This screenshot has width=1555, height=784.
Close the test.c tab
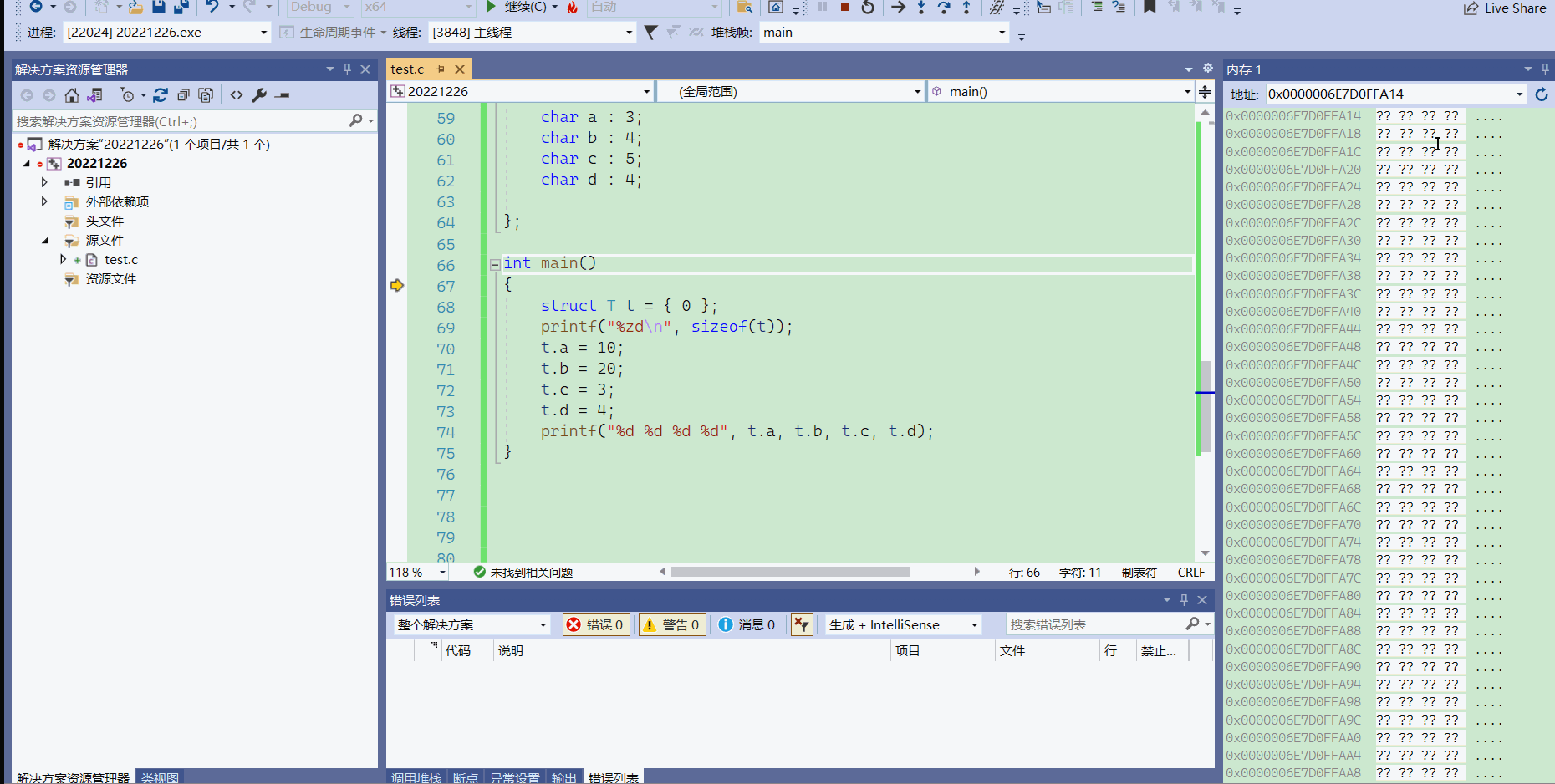click(x=459, y=69)
